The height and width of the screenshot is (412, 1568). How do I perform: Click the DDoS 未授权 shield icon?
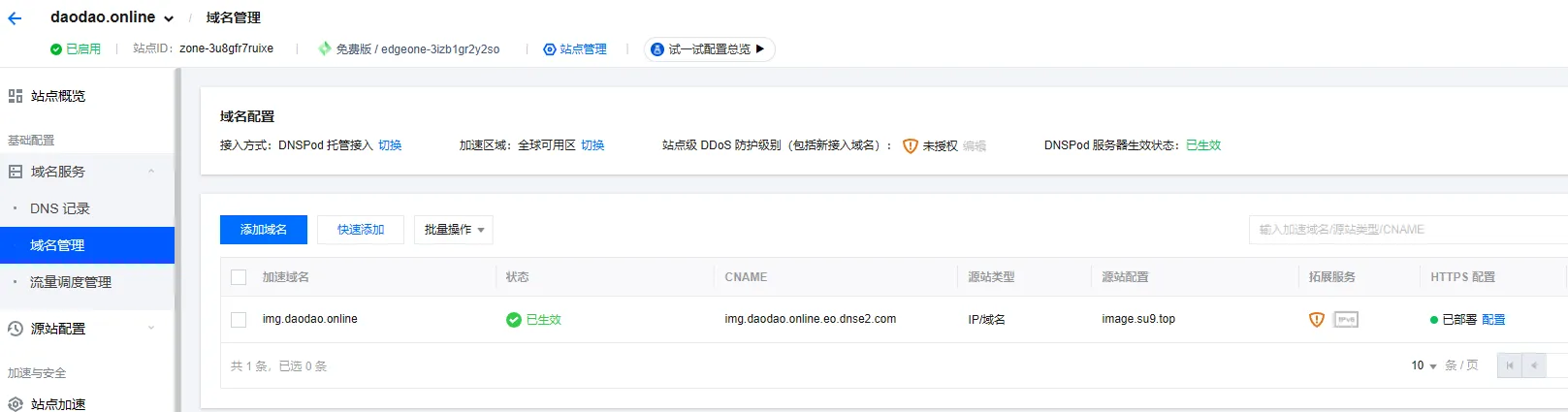pyautogui.click(x=911, y=145)
